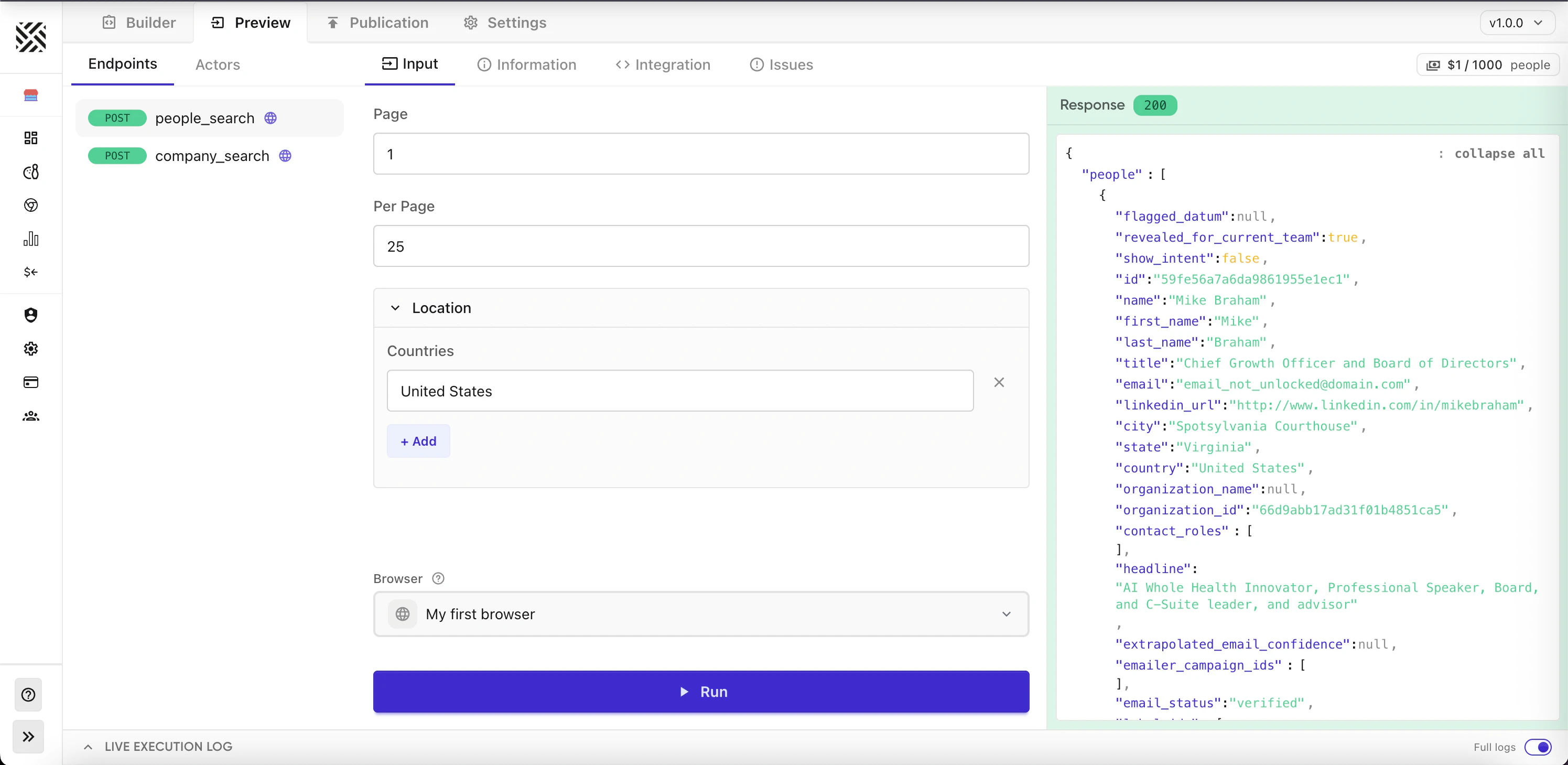
Task: Select the Input tab
Action: pyautogui.click(x=409, y=64)
